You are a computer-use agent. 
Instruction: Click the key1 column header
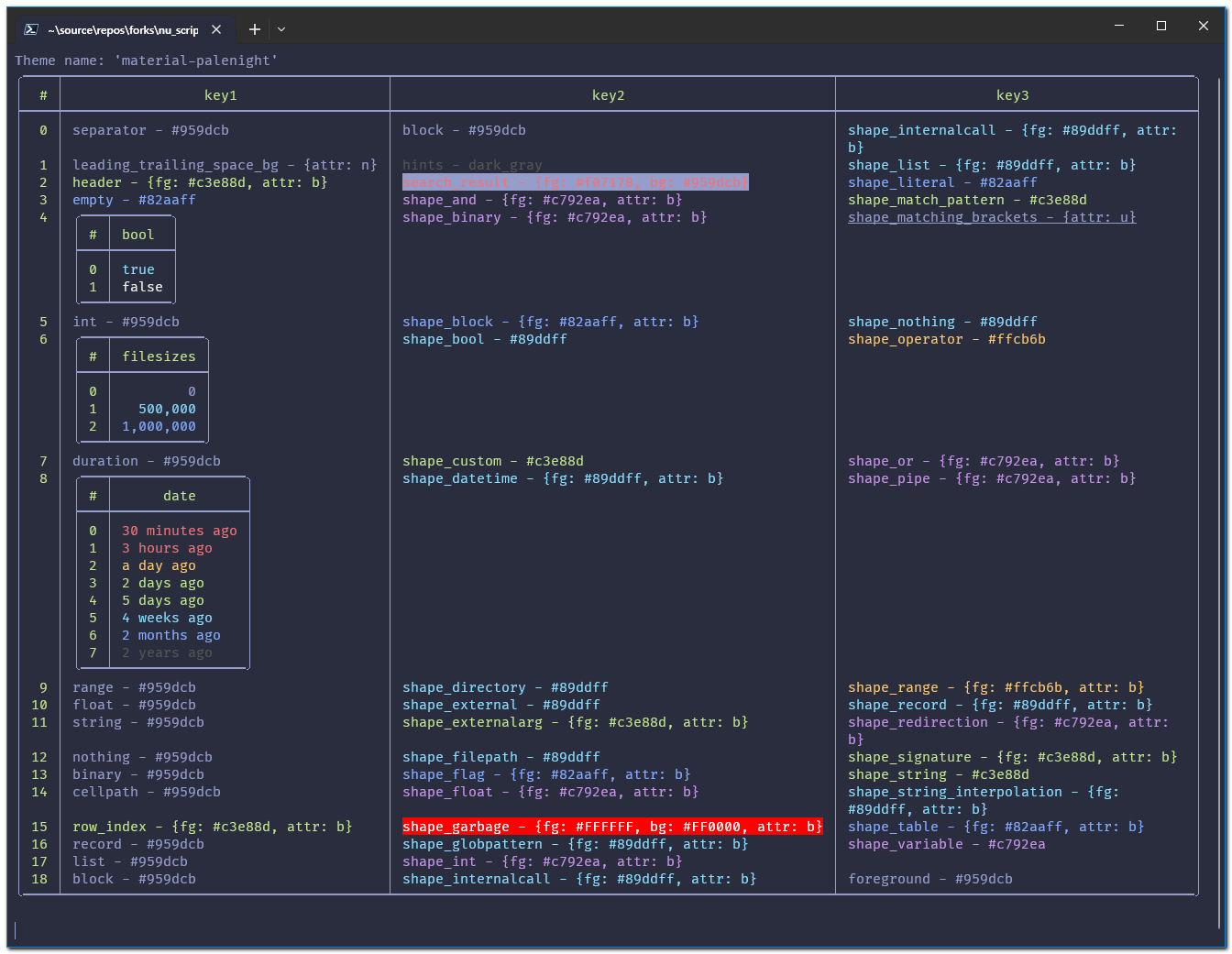(221, 95)
